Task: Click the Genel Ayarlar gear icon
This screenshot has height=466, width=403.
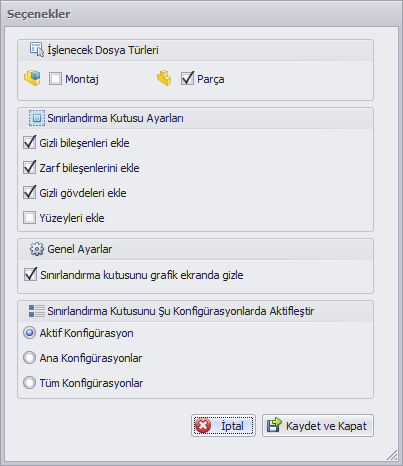Action: point(37,249)
